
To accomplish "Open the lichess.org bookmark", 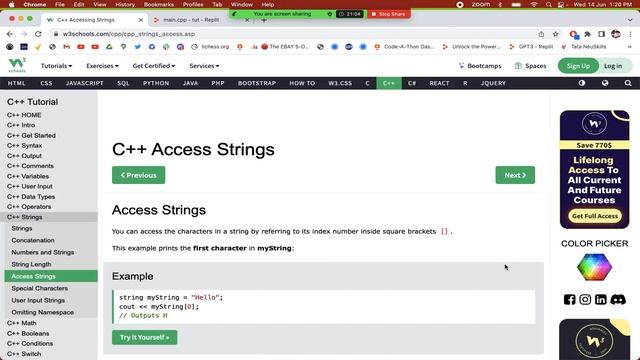I will 211,47.
